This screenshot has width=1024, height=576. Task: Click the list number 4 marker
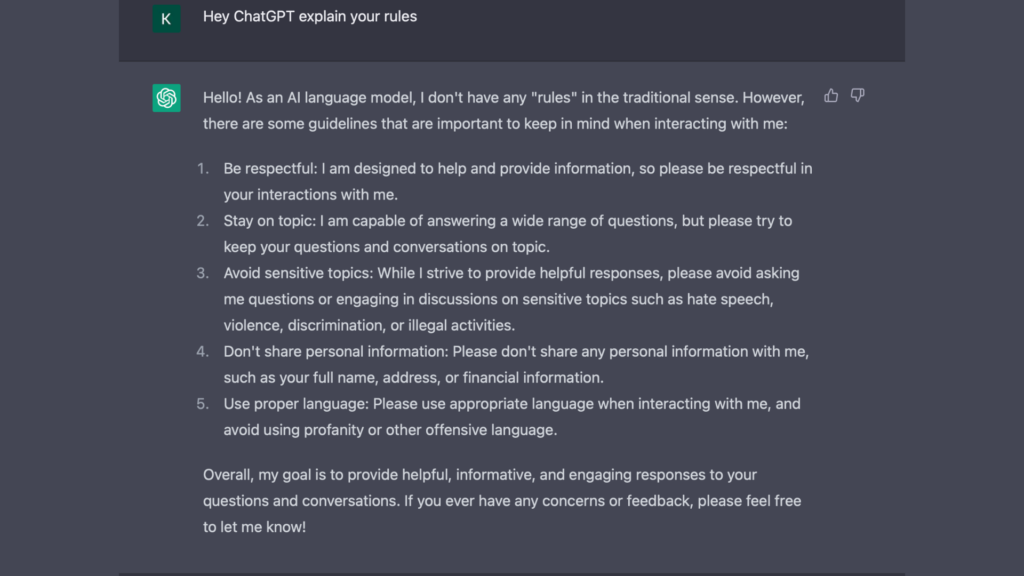203,352
